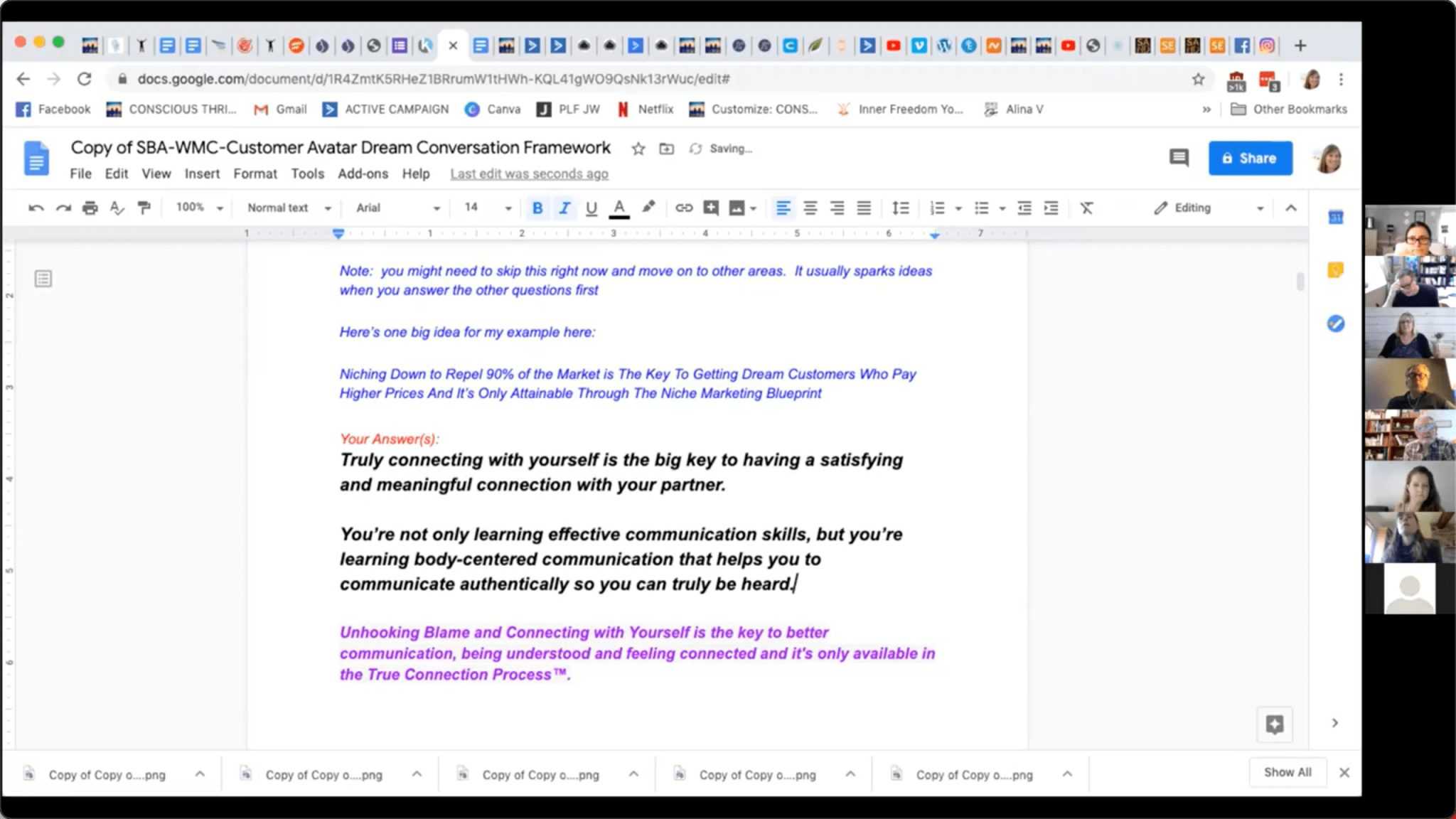Screen dimensions: 1456x819
Task: Click the Spelling and grammar check icon
Action: tap(117, 208)
